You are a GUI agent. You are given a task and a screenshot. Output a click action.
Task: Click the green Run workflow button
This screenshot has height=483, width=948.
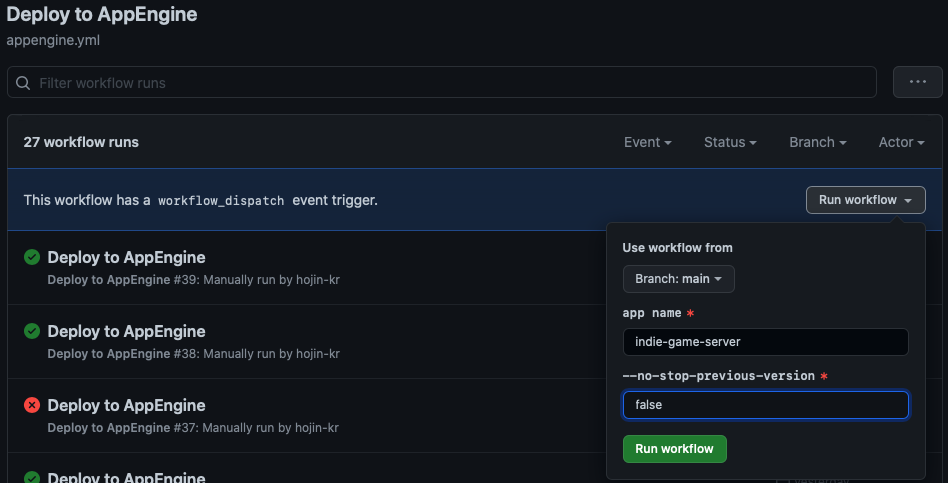674,449
